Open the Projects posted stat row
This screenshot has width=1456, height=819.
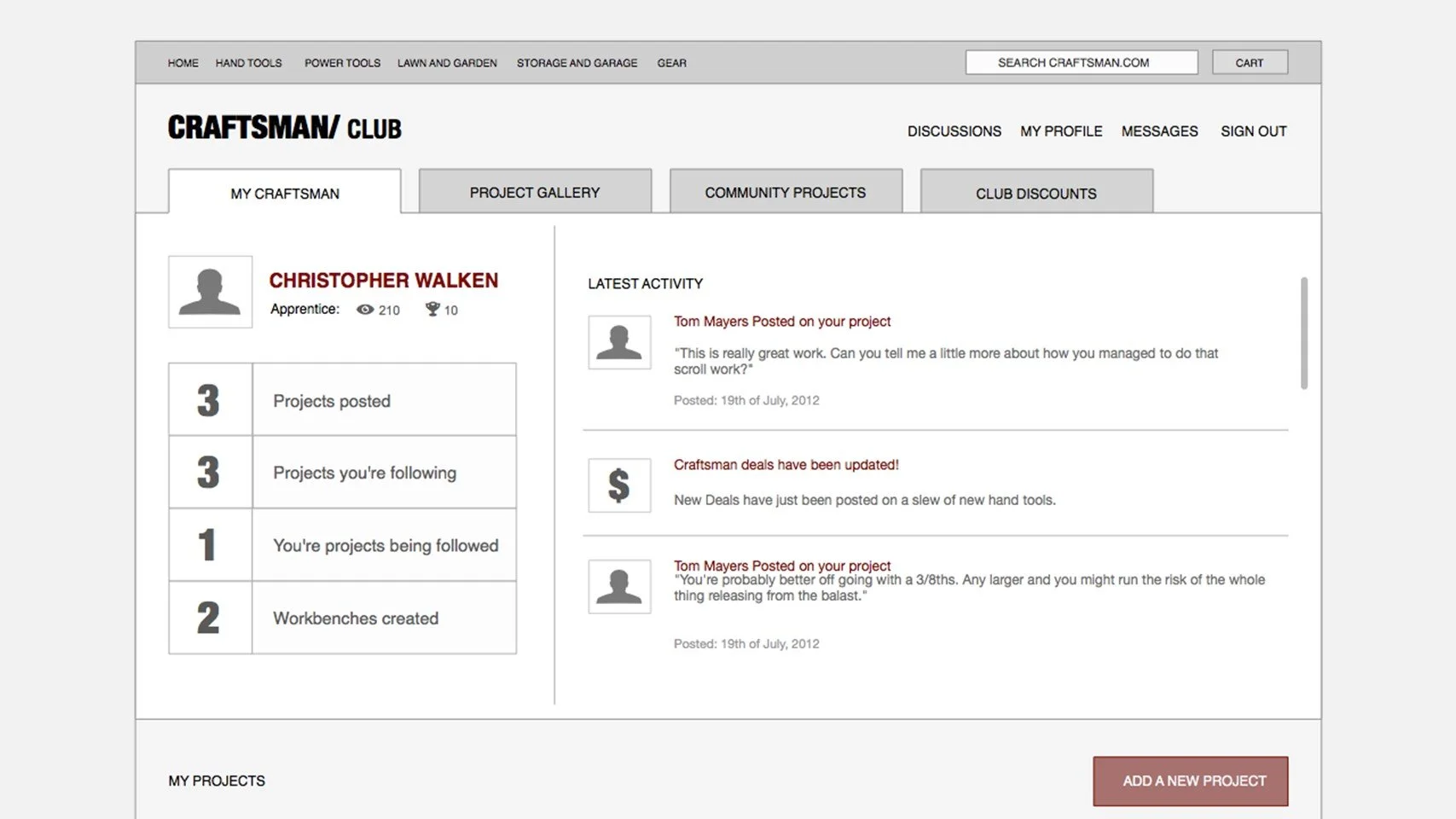pyautogui.click(x=342, y=400)
